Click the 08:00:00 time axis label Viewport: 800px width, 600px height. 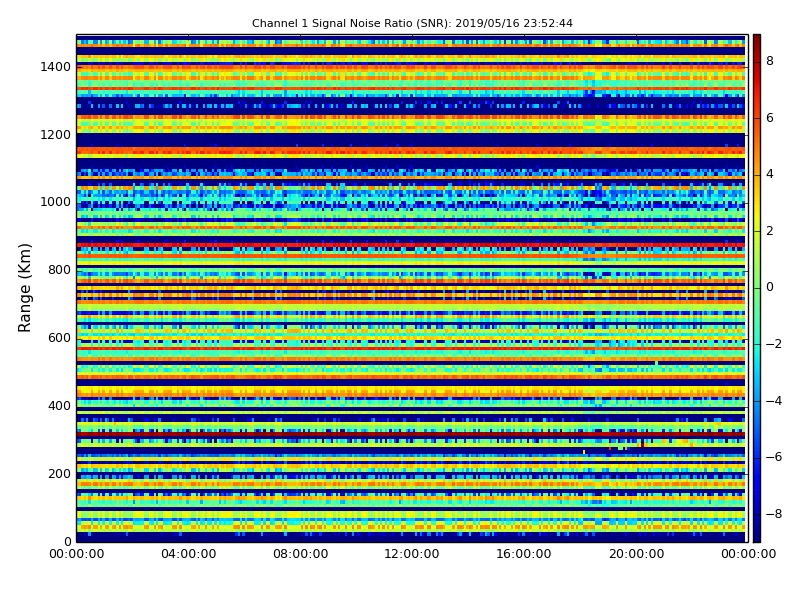[301, 554]
